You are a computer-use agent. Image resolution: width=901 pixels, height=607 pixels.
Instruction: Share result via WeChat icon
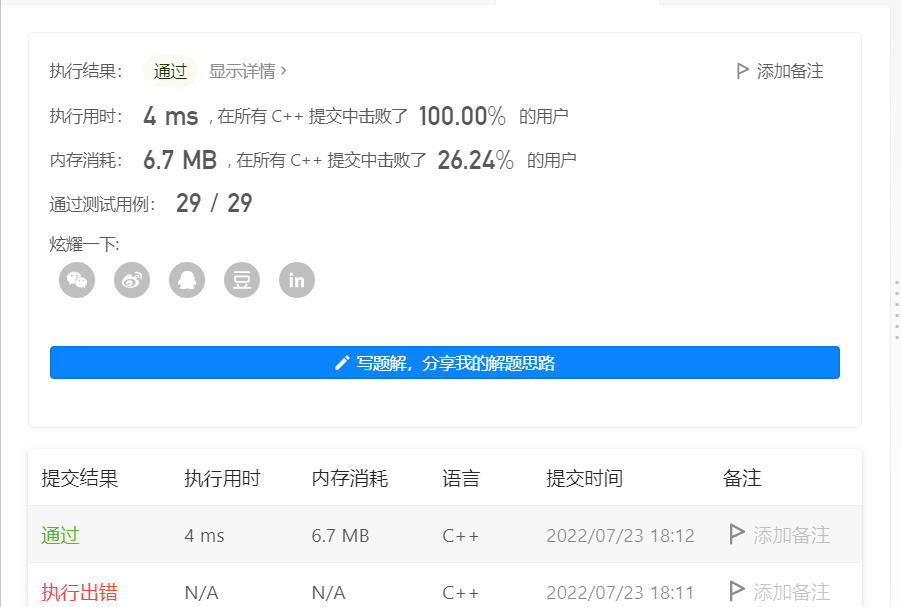pos(77,280)
